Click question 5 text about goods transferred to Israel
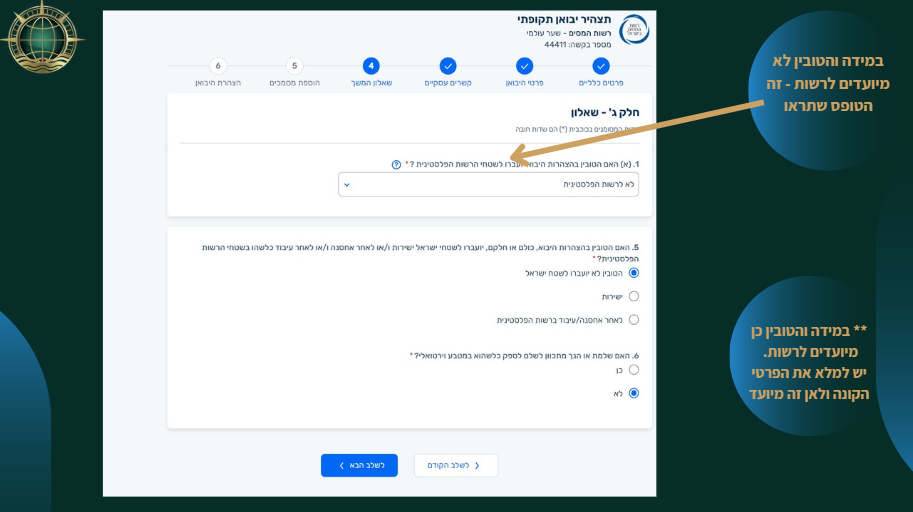 (420, 253)
